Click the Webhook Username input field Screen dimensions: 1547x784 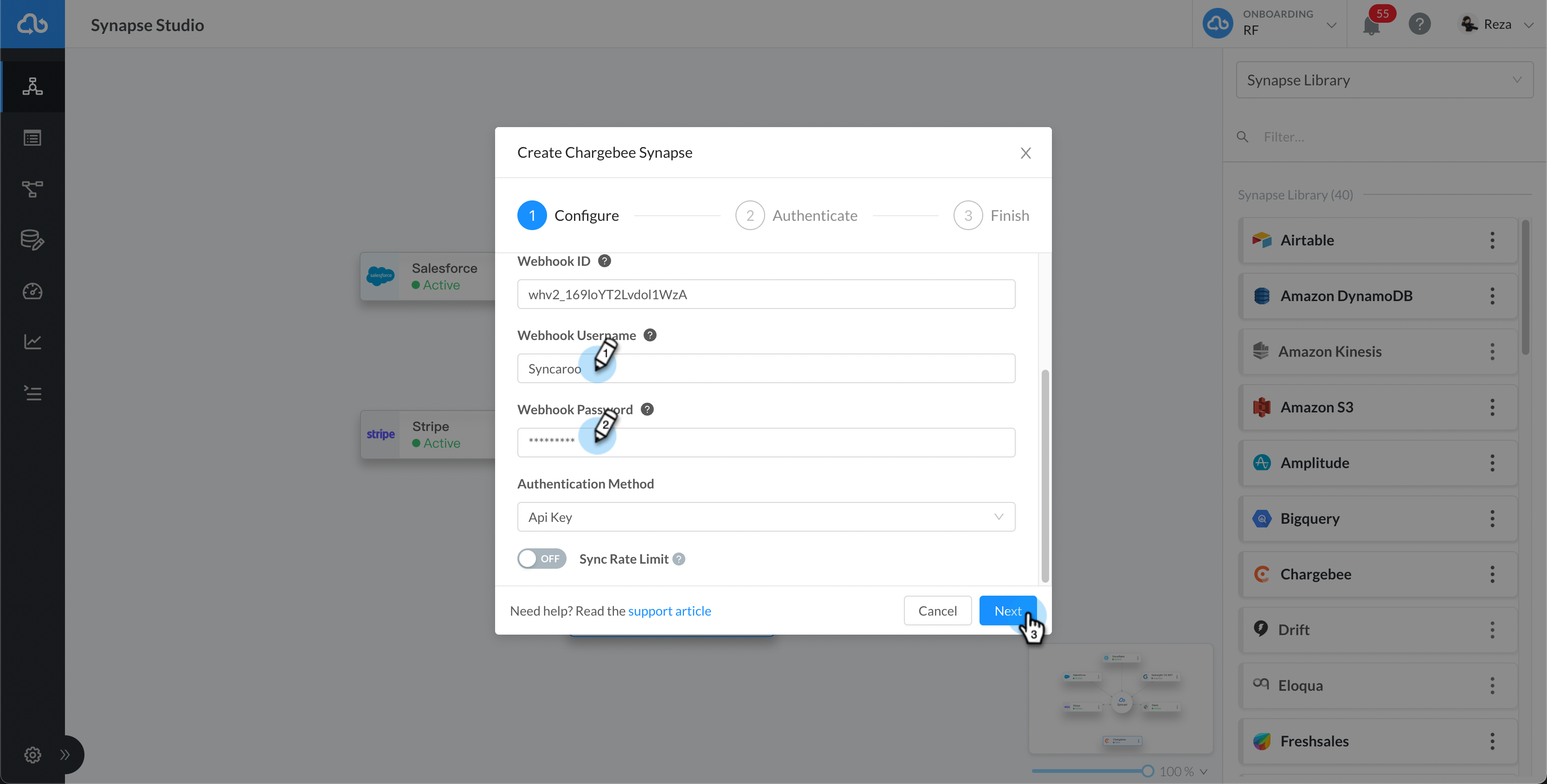(x=766, y=369)
